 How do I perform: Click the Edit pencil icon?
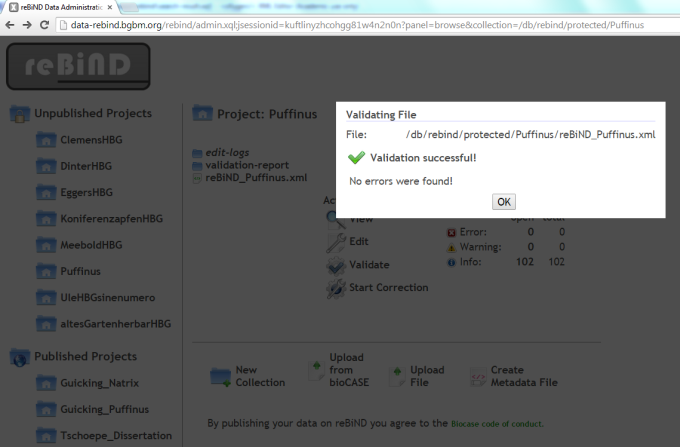tap(337, 242)
